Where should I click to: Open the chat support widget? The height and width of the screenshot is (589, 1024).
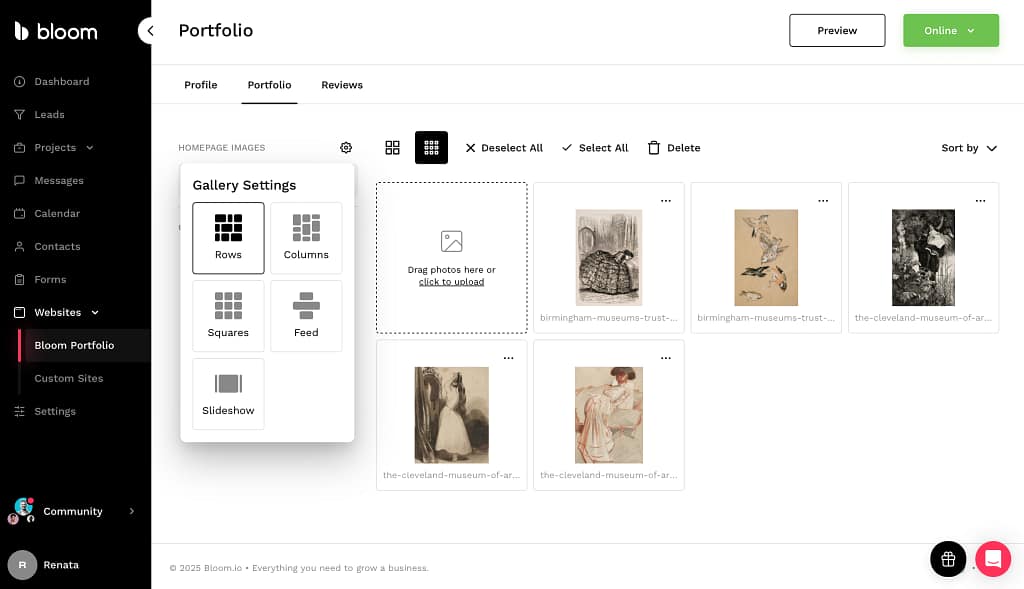993,559
